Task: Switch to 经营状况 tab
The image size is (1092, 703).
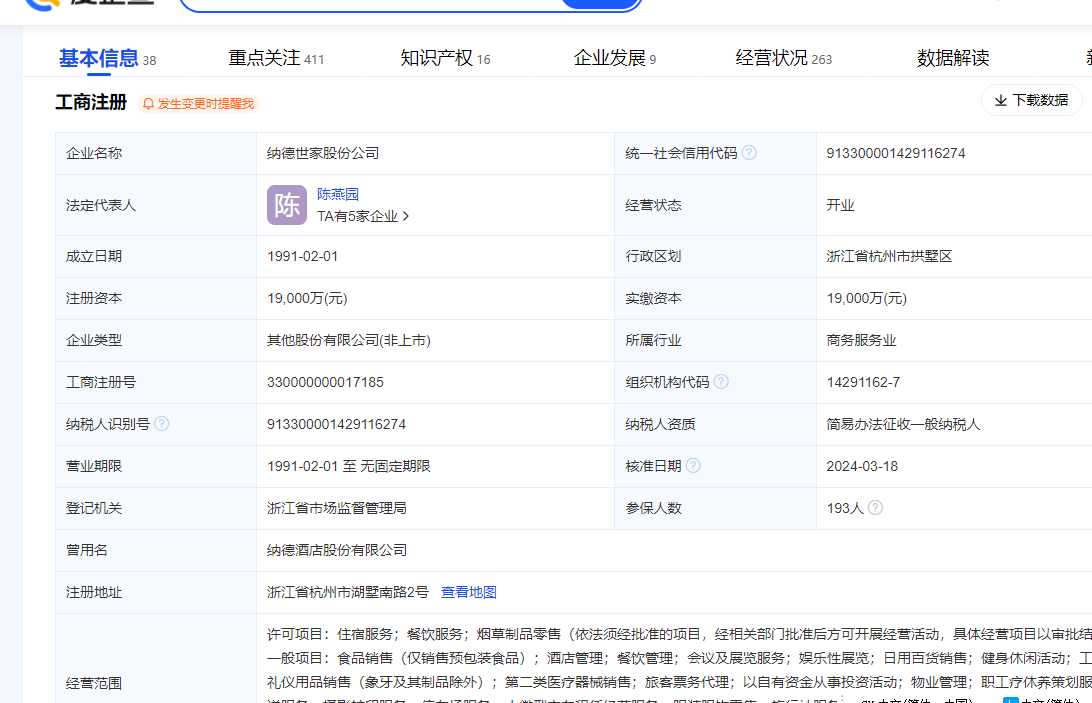Action: [783, 59]
